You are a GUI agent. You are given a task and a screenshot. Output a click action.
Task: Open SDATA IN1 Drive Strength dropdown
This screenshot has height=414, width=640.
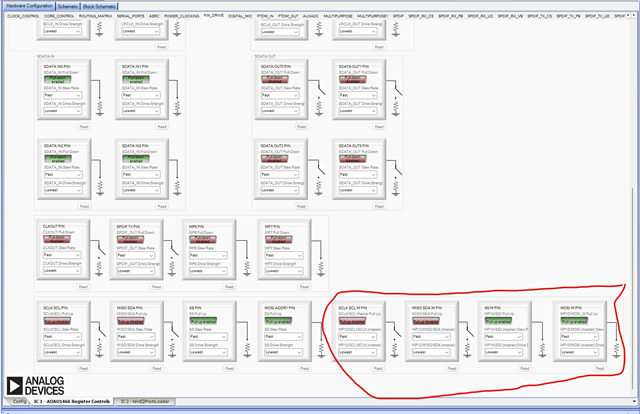coord(140,111)
